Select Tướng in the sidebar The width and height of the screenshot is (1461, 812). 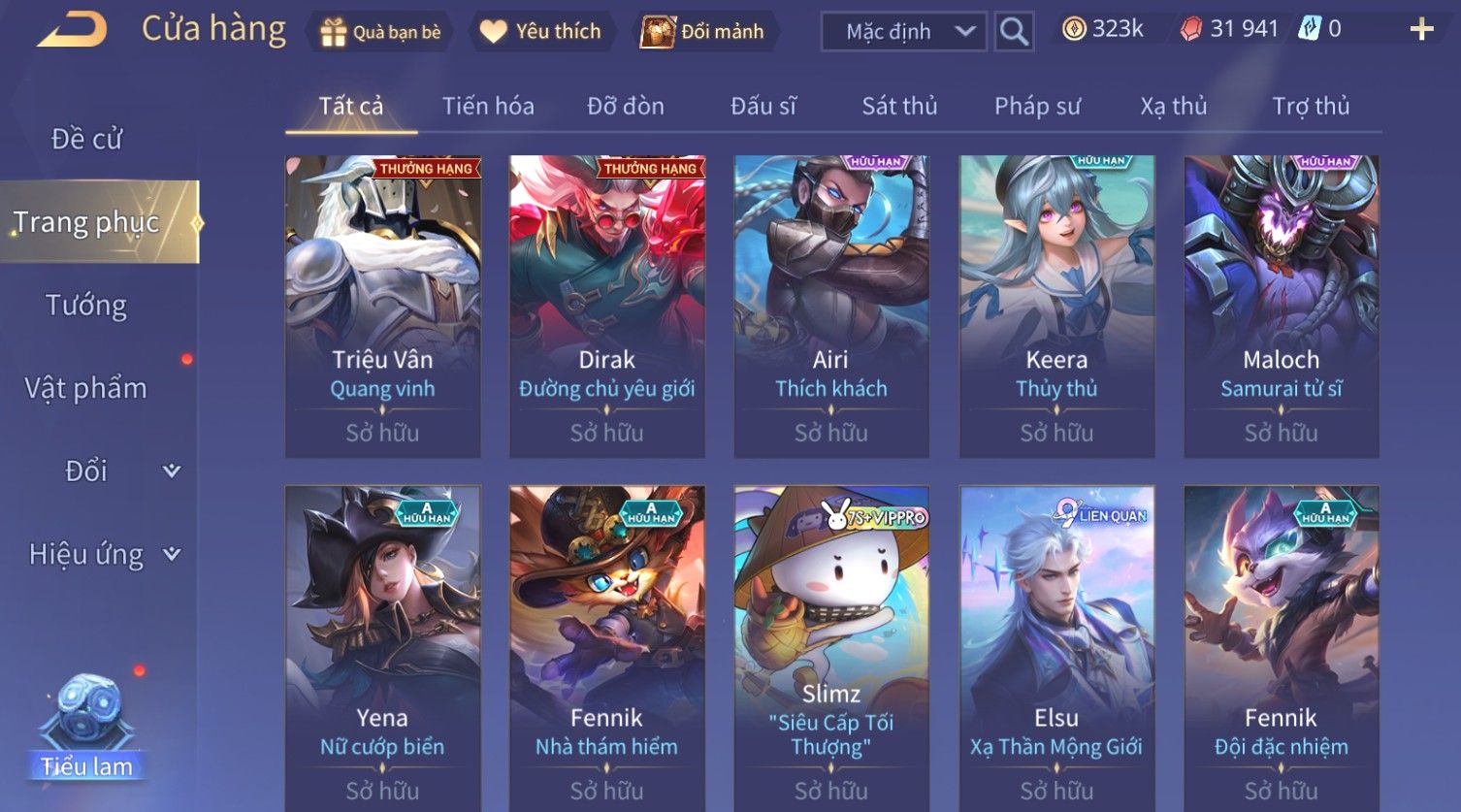tap(86, 306)
